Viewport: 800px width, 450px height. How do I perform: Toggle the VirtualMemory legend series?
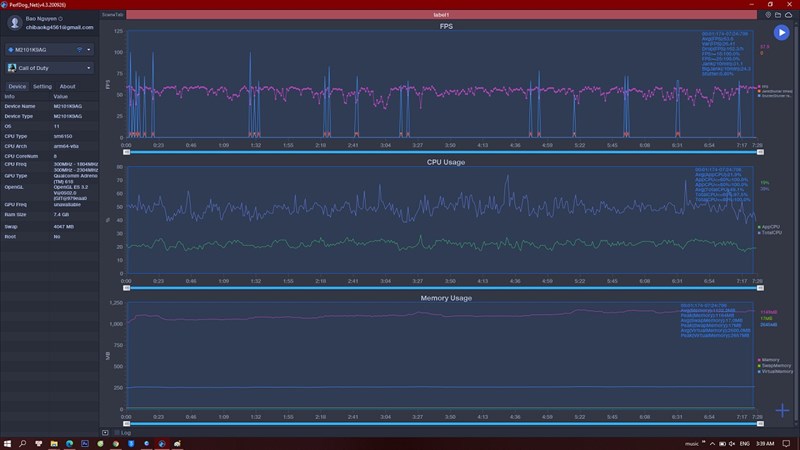(776, 371)
